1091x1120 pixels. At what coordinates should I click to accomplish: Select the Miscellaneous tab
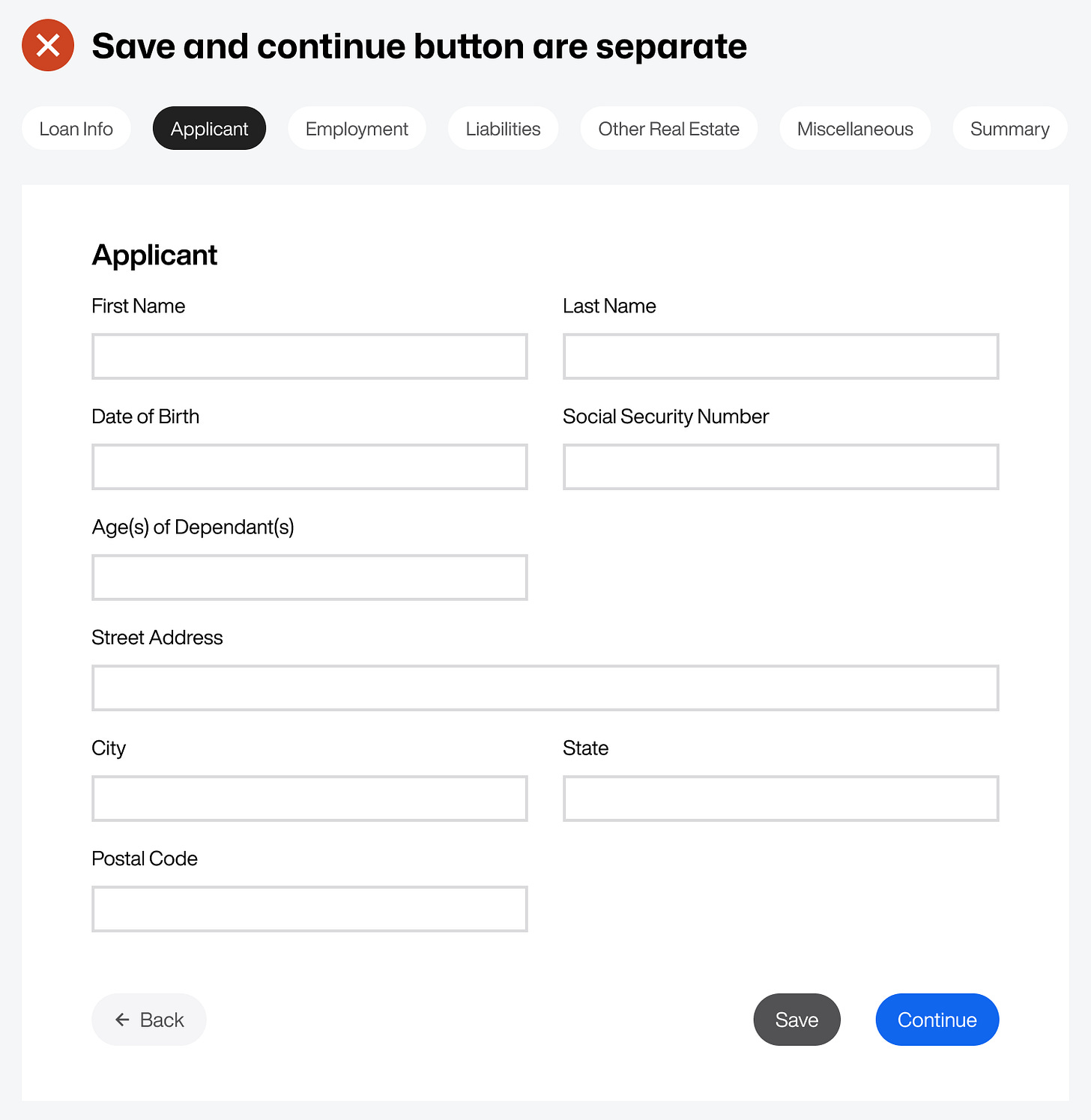(855, 129)
